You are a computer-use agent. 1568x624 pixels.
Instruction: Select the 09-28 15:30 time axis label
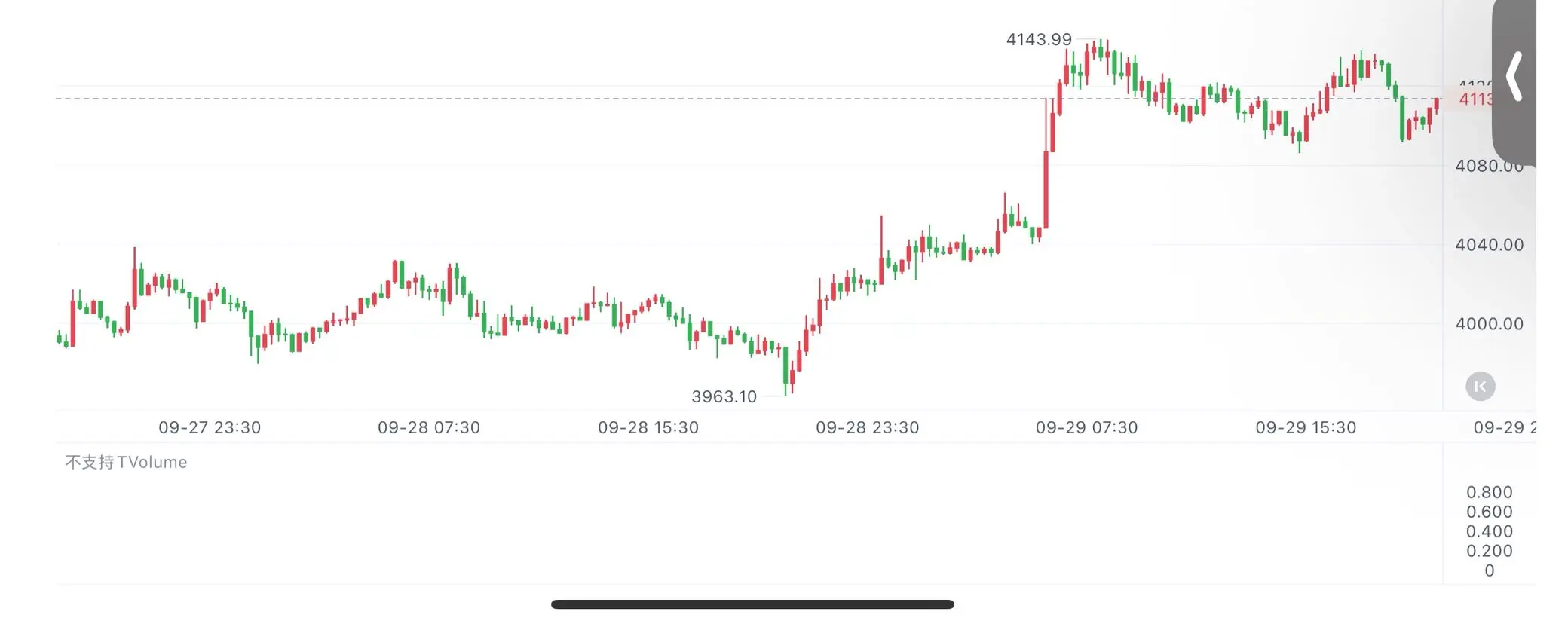(x=648, y=427)
